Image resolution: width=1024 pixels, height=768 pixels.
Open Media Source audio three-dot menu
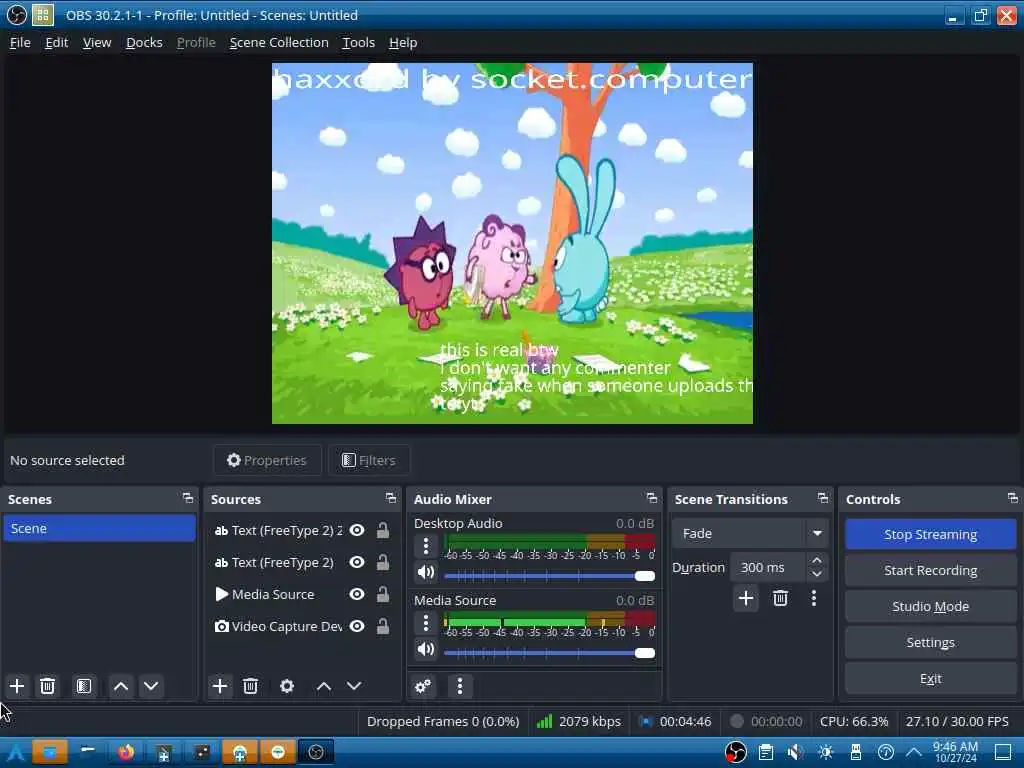426,622
